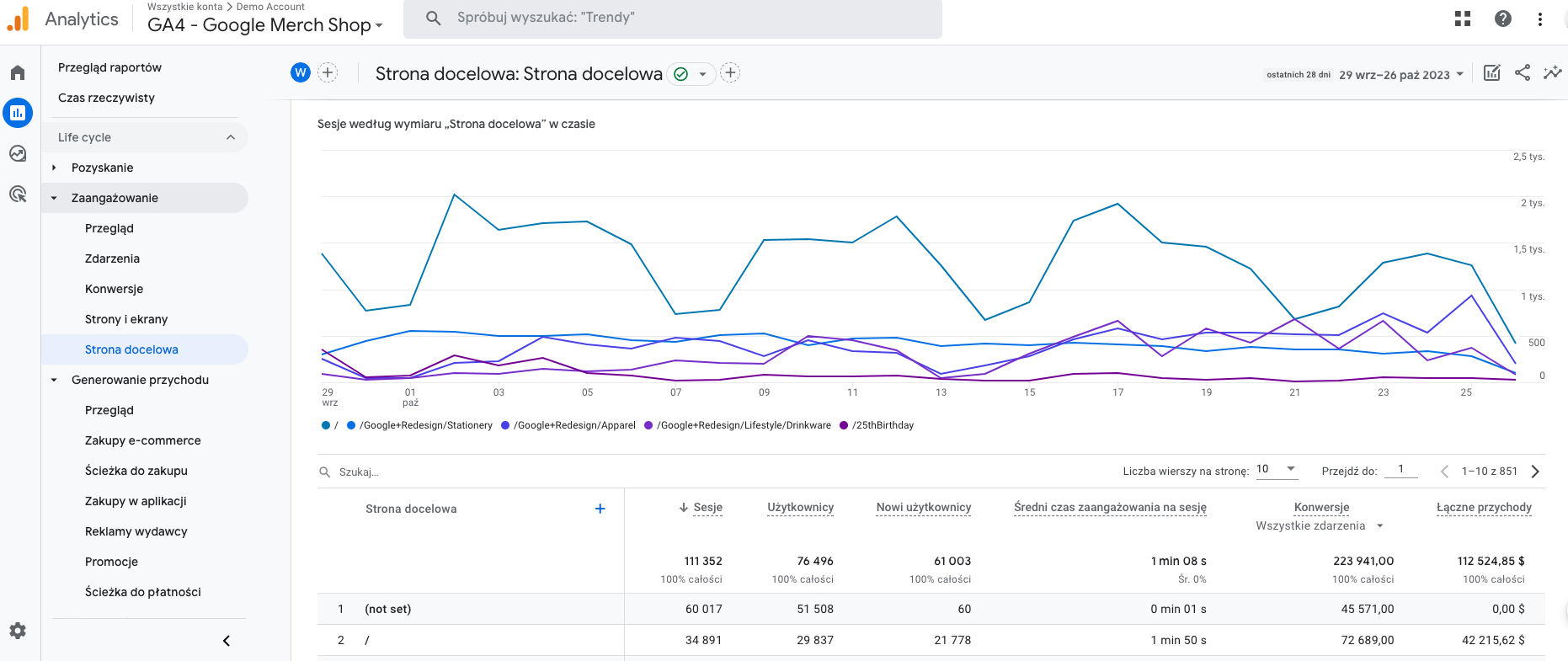
Task: Open the GA4 - Google Merch Shop account picker
Action: pos(265,25)
